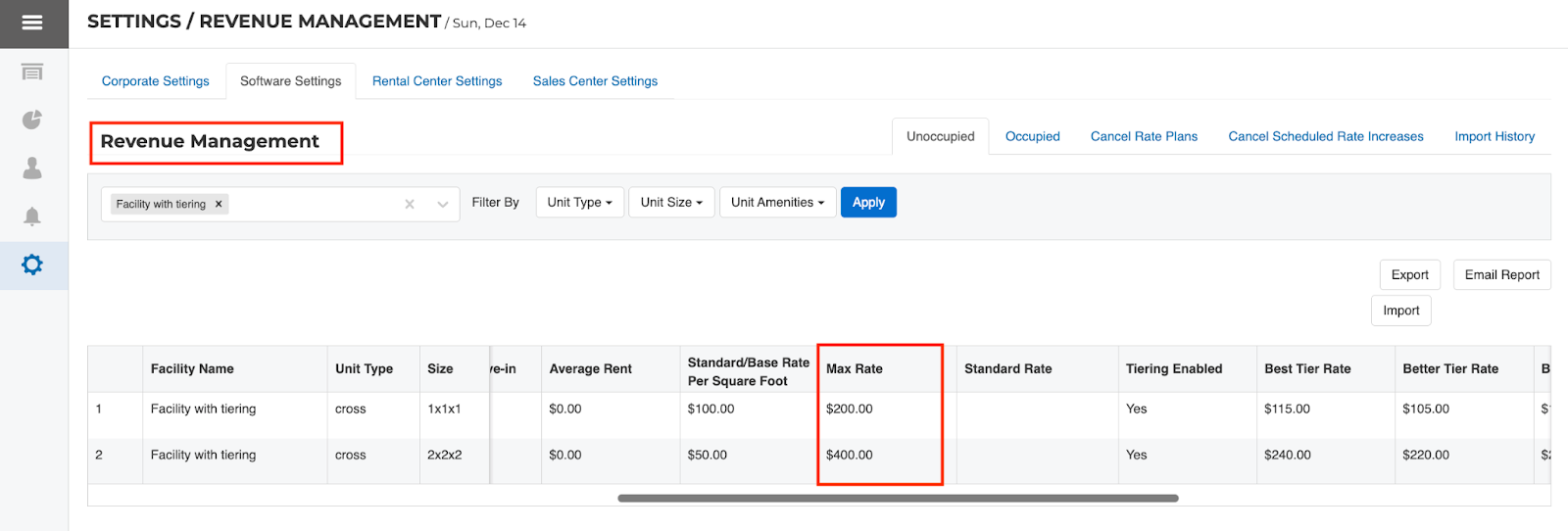This screenshot has width=1568, height=531.
Task: Click the Max Rate column header
Action: click(x=855, y=368)
